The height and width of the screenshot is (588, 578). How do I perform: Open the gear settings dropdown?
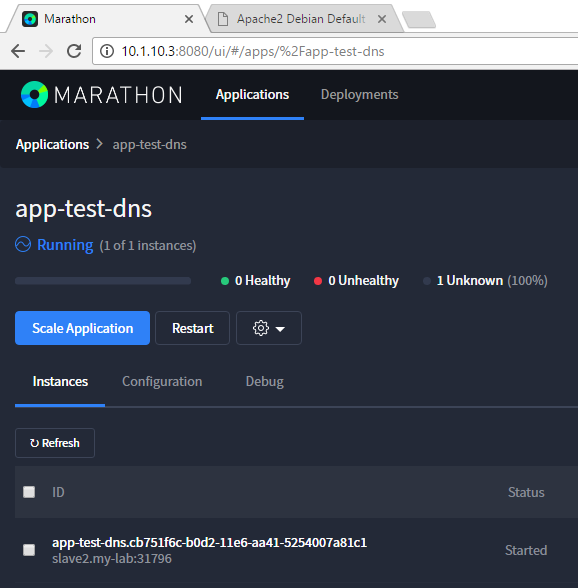coord(269,328)
